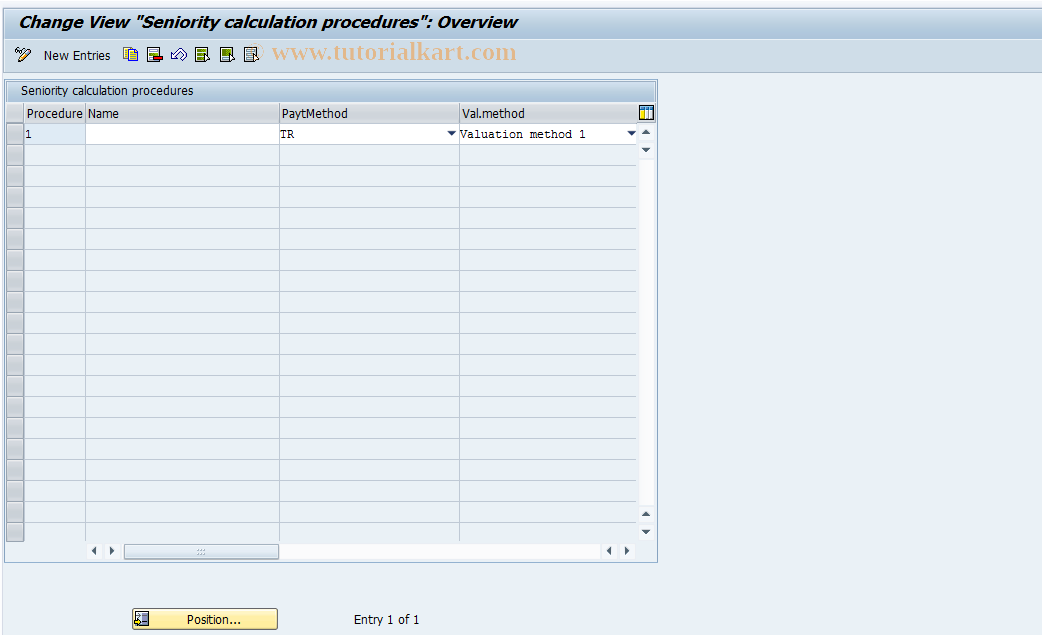Click the Undo Change icon
Image resolution: width=1042 pixels, height=635 pixels.
click(x=179, y=54)
